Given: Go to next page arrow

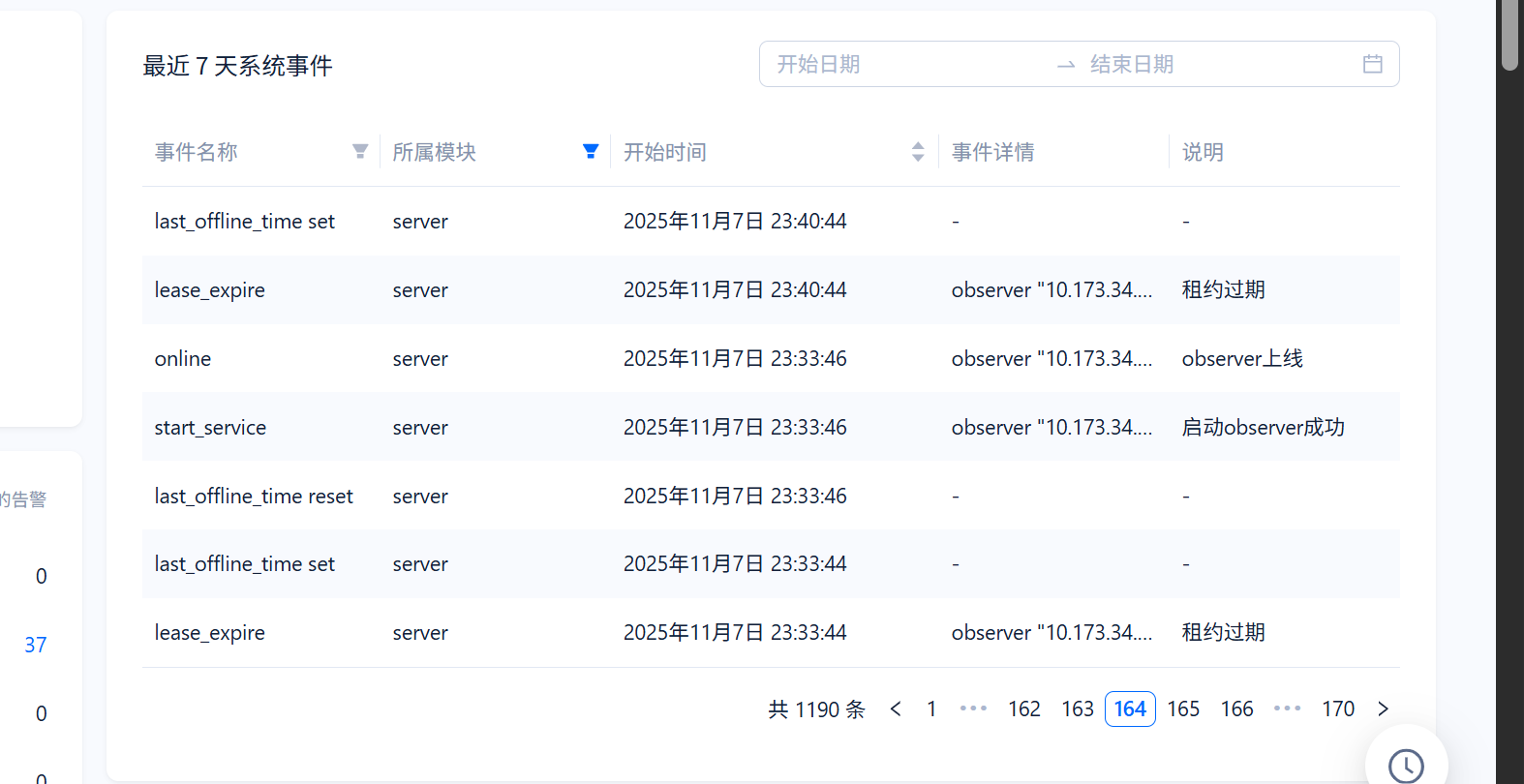Looking at the screenshot, I should pyautogui.click(x=1383, y=709).
